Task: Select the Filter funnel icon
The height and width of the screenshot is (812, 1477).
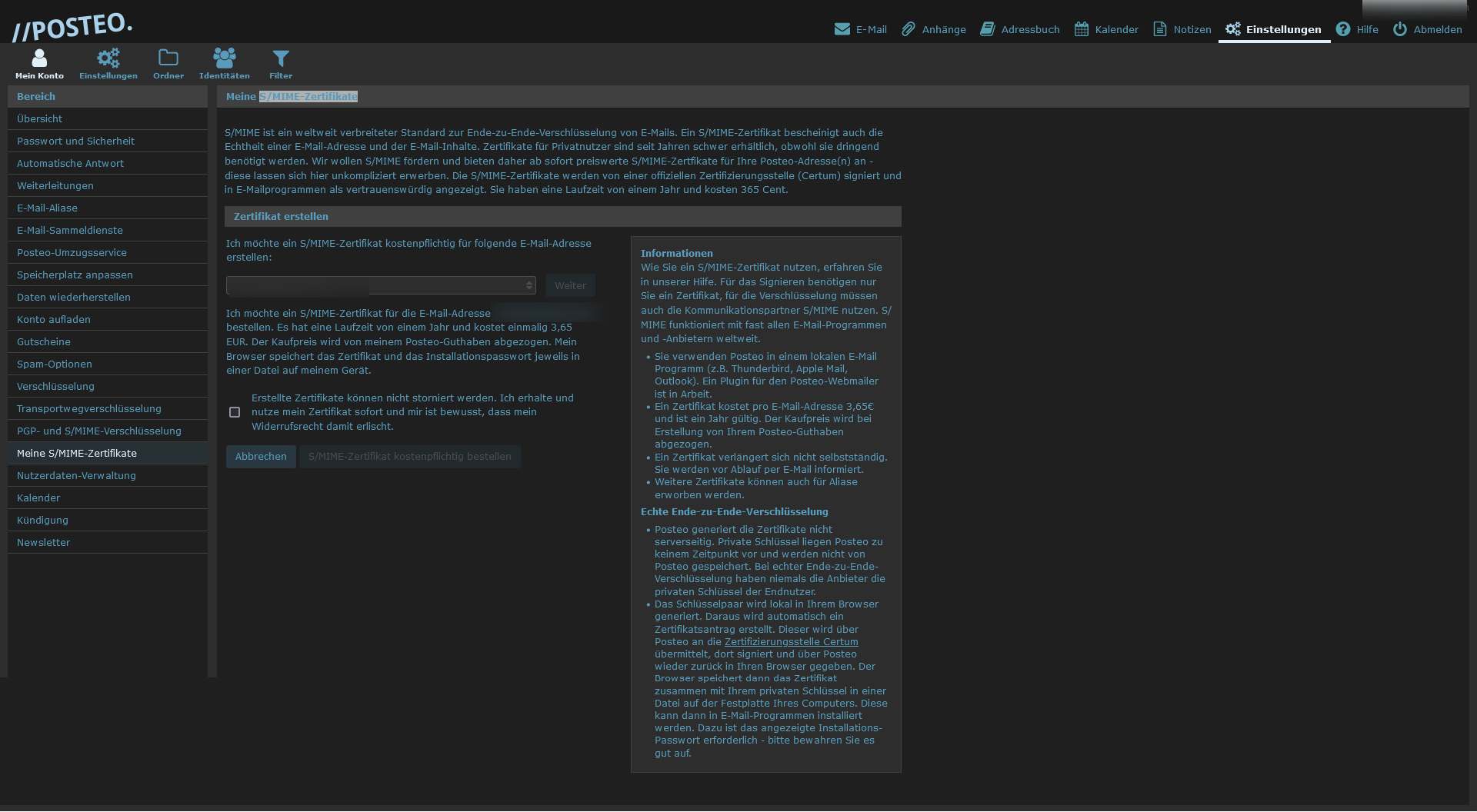Action: tap(281, 58)
